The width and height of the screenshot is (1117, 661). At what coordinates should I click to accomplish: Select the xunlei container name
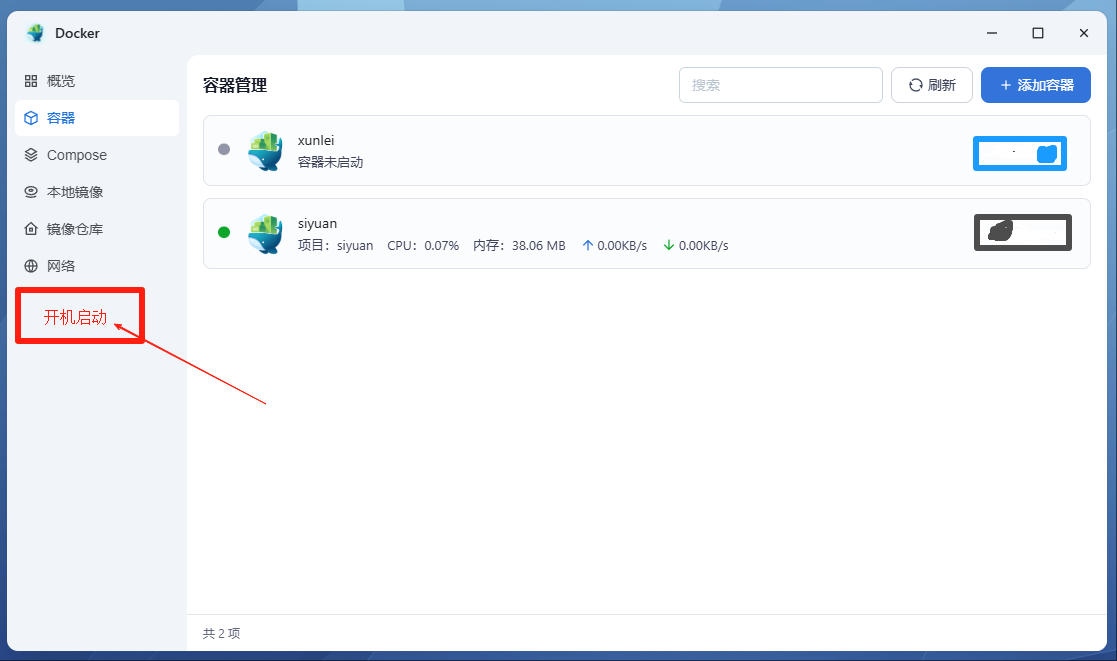(x=316, y=140)
